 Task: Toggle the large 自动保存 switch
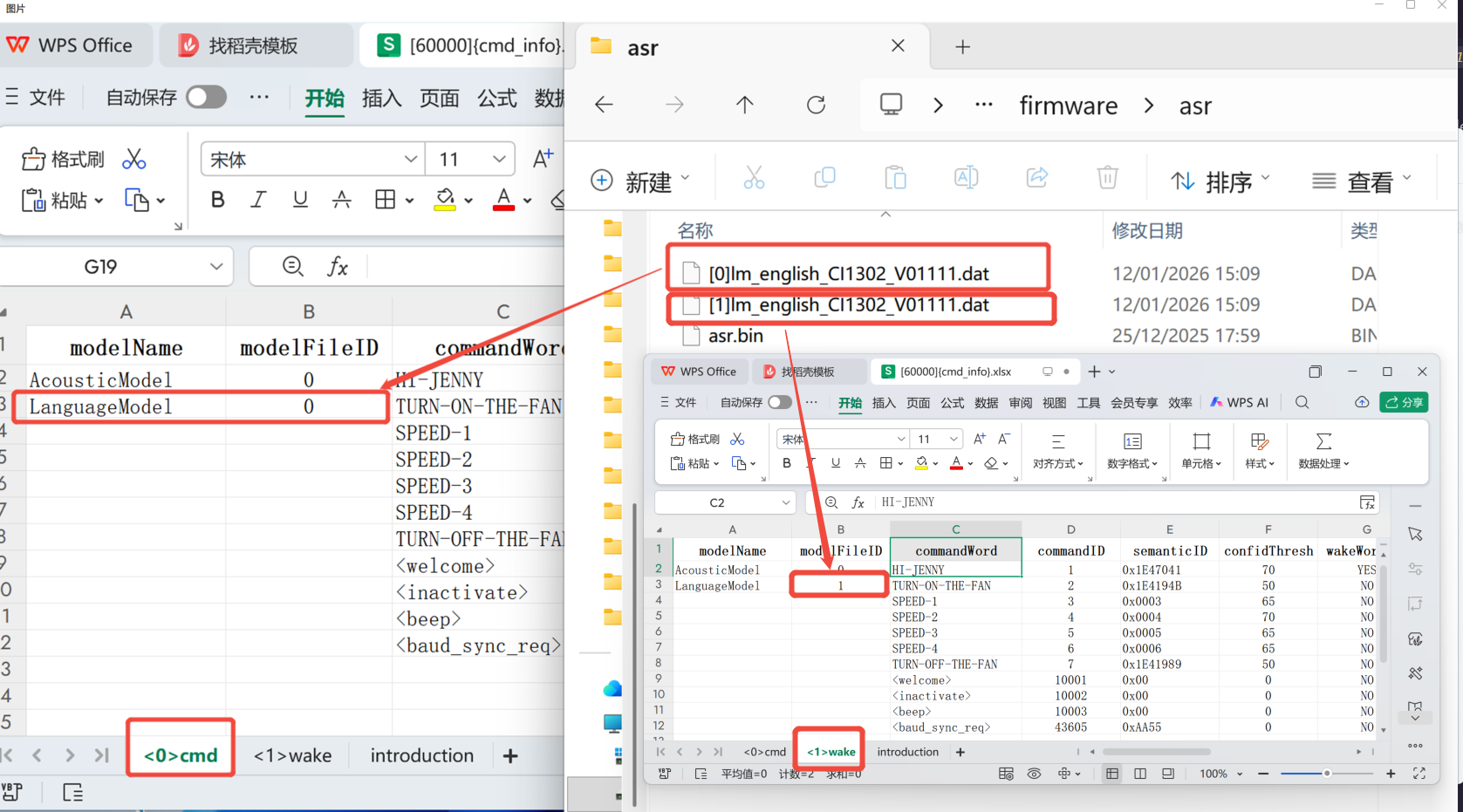coord(206,97)
